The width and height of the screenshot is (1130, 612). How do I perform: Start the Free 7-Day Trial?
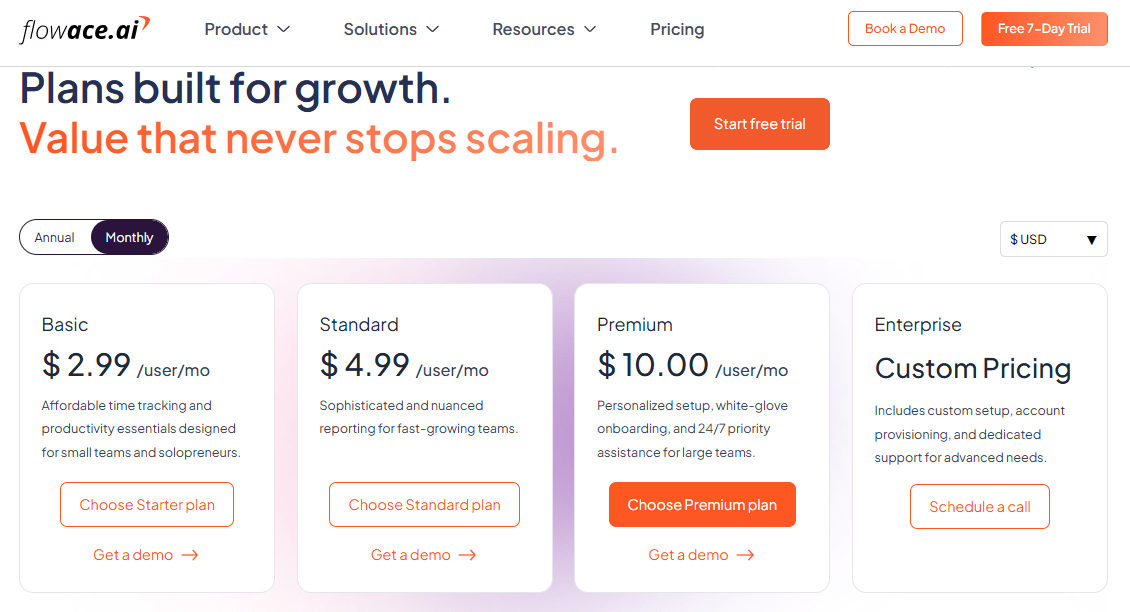(x=1044, y=29)
